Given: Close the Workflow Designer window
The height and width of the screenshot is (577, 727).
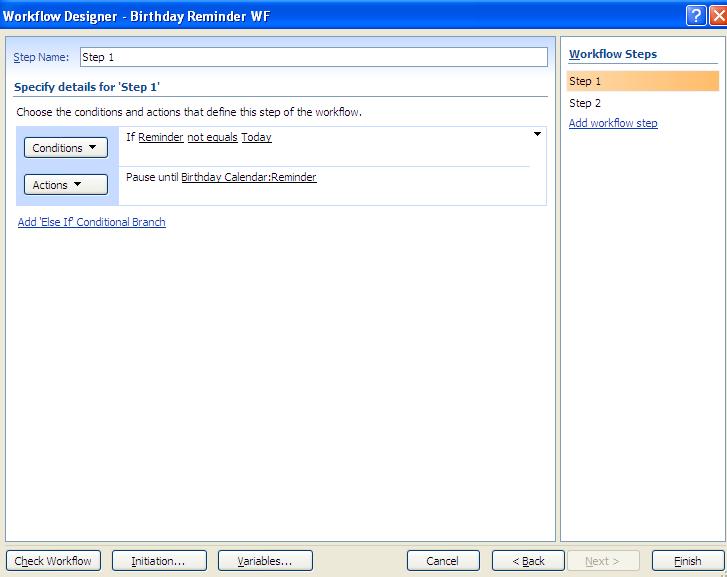Looking at the screenshot, I should (x=718, y=16).
